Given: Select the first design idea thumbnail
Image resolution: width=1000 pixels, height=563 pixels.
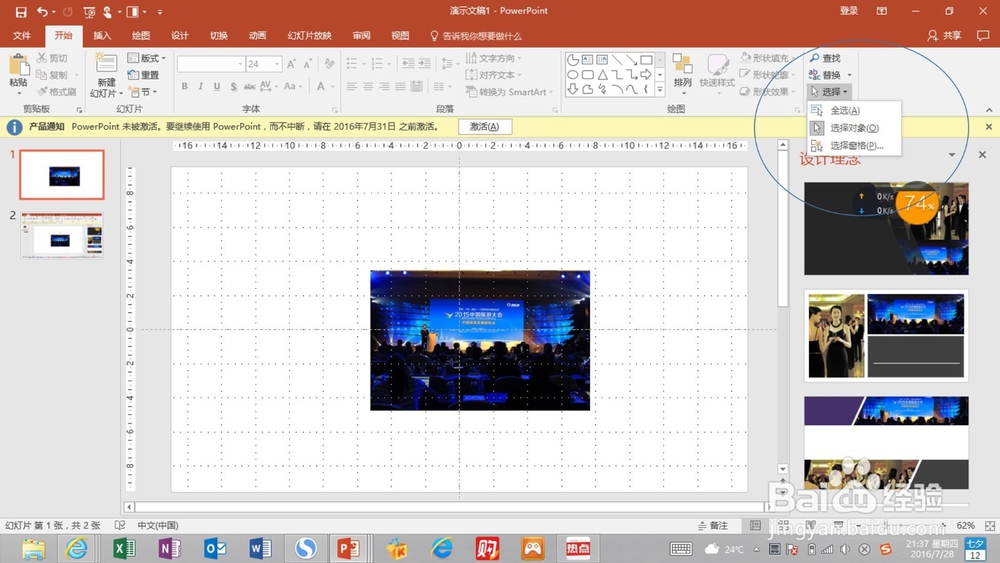Looking at the screenshot, I should coord(886,228).
